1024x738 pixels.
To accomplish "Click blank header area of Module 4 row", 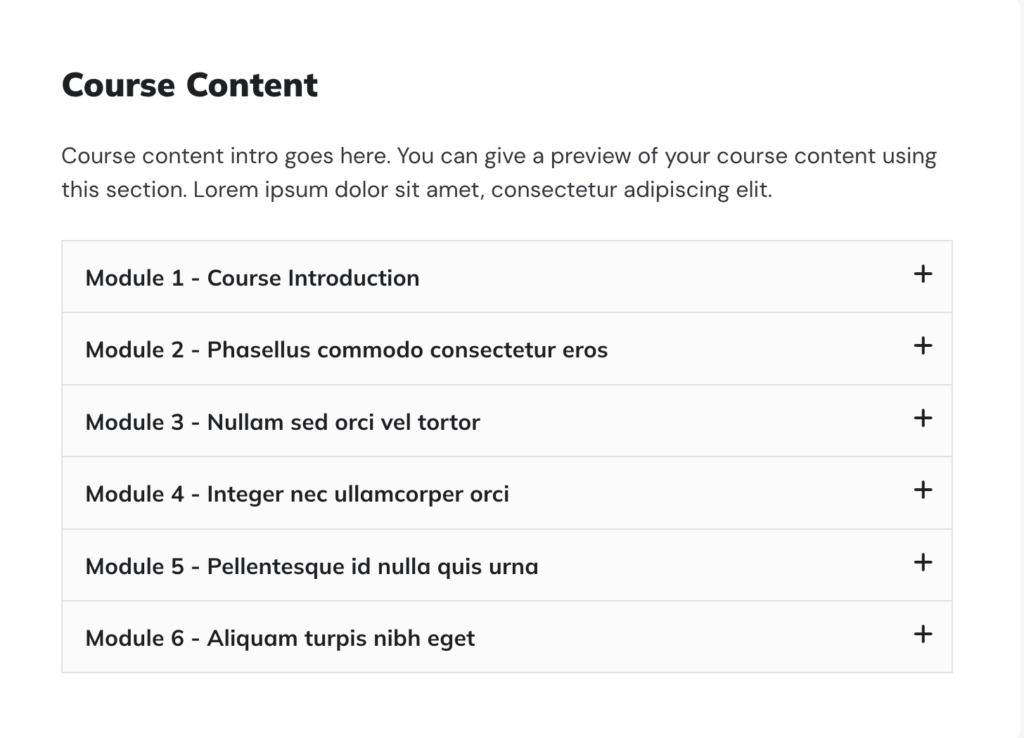I will click(x=700, y=493).
